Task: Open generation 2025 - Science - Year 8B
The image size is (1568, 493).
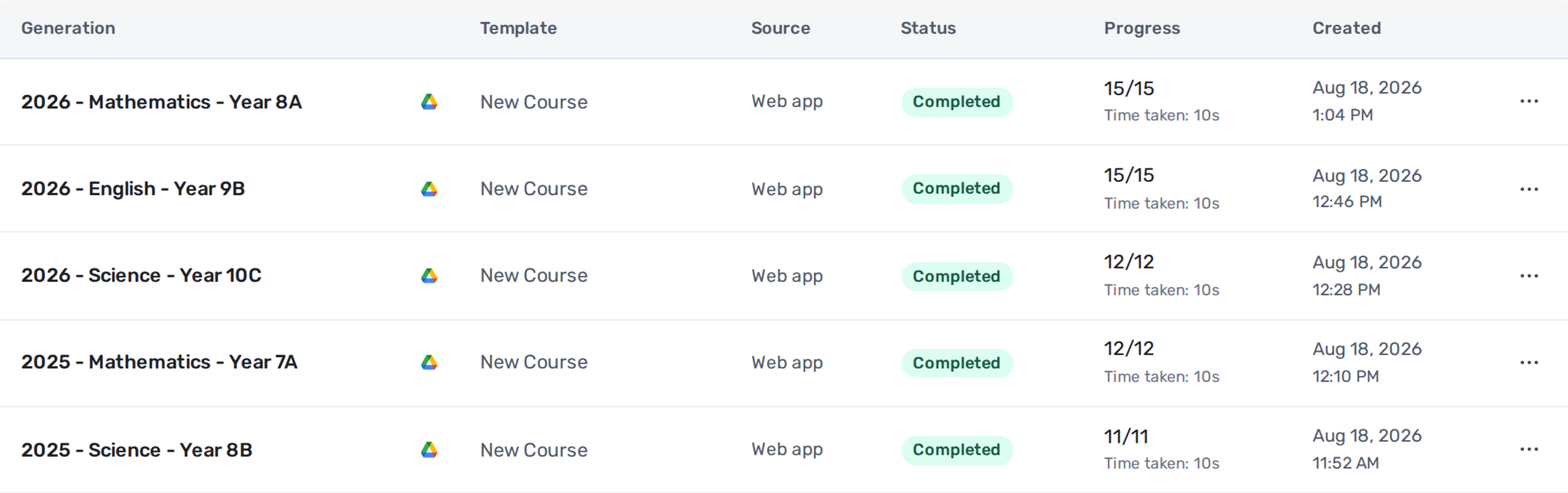Action: pyautogui.click(x=137, y=450)
